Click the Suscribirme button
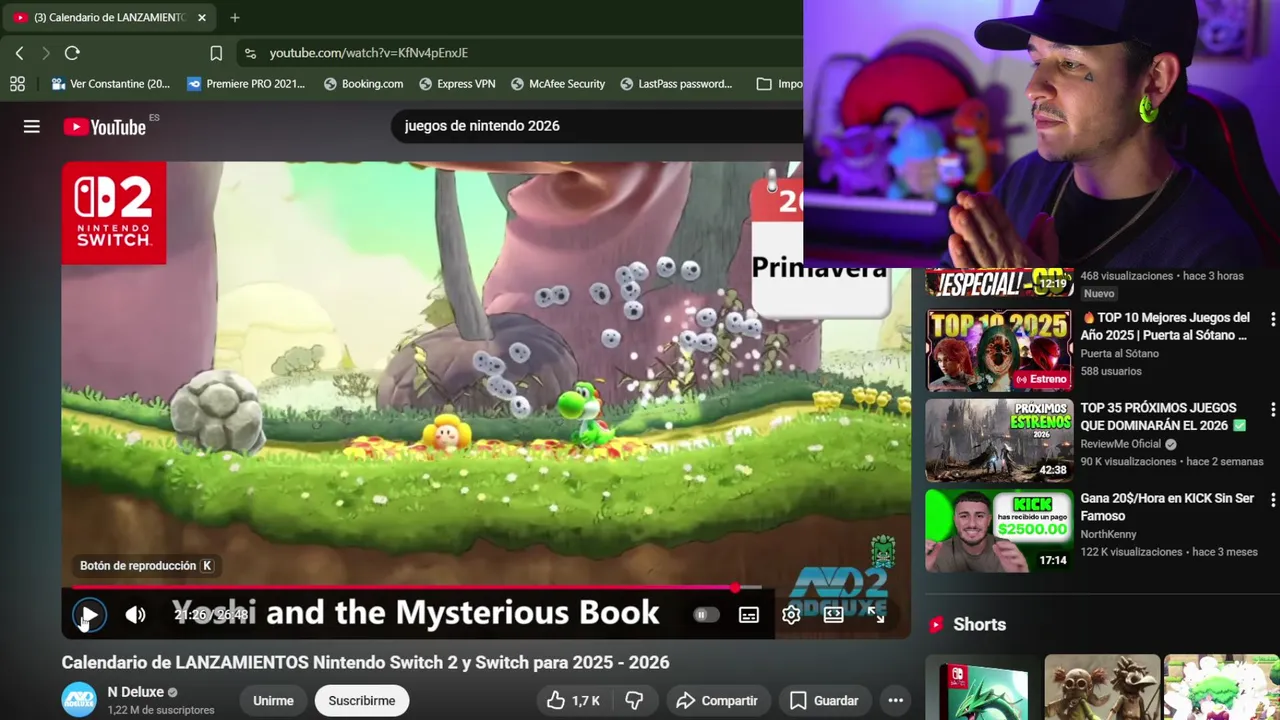Viewport: 1280px width, 720px height. pos(362,701)
